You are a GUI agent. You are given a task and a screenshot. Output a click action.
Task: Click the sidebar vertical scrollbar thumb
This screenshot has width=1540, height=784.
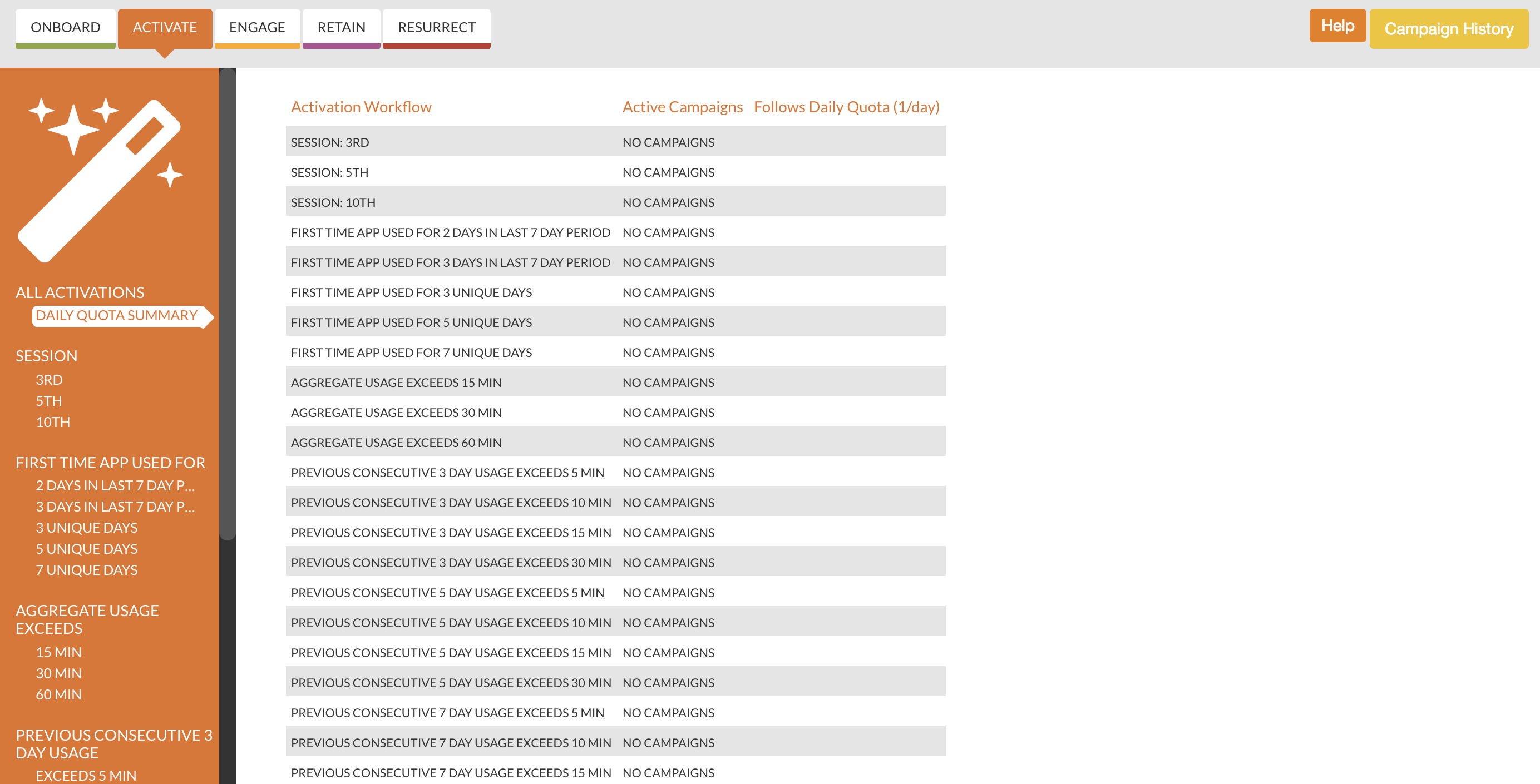click(227, 304)
